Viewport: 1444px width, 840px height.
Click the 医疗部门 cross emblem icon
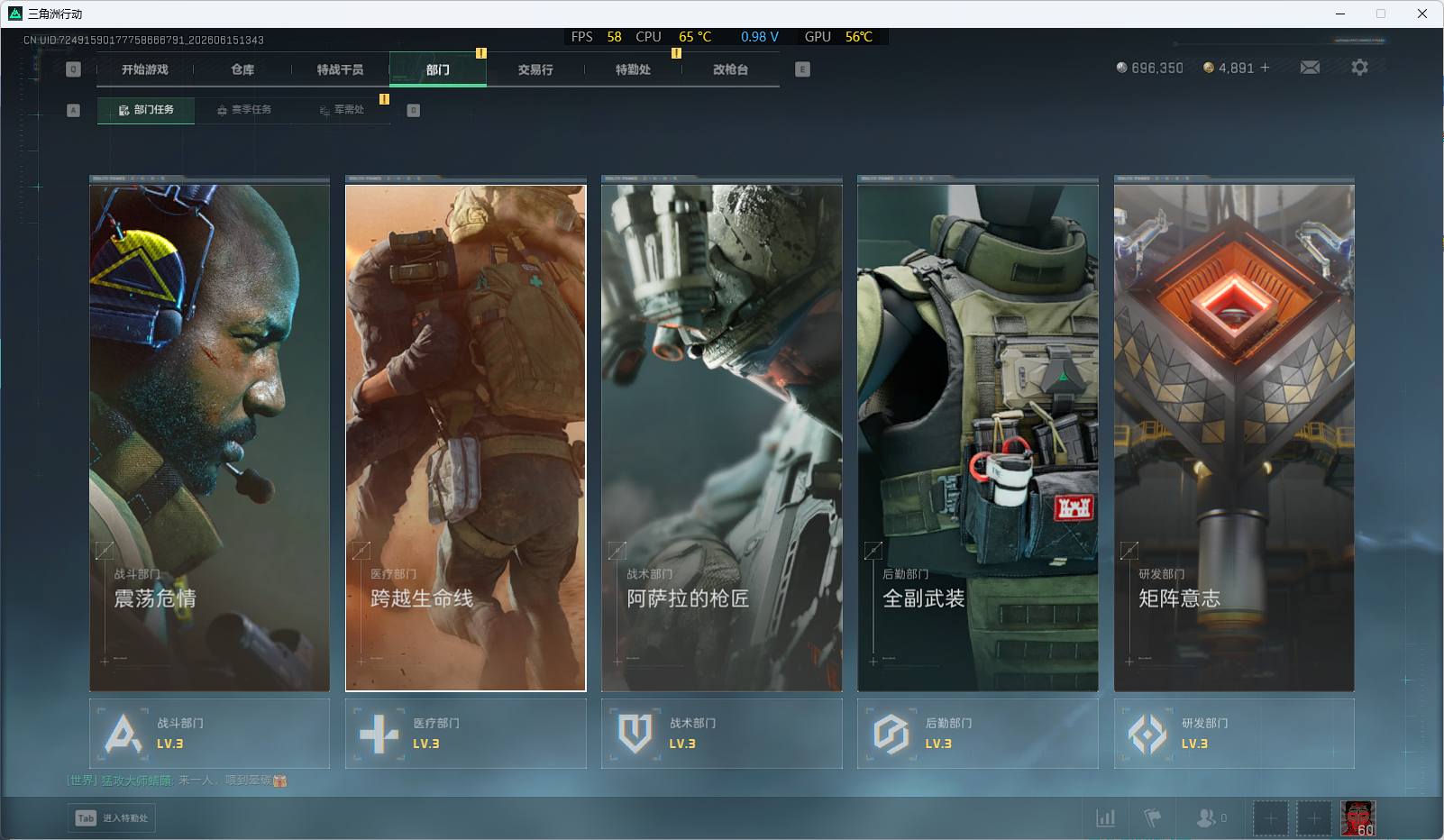click(x=379, y=734)
